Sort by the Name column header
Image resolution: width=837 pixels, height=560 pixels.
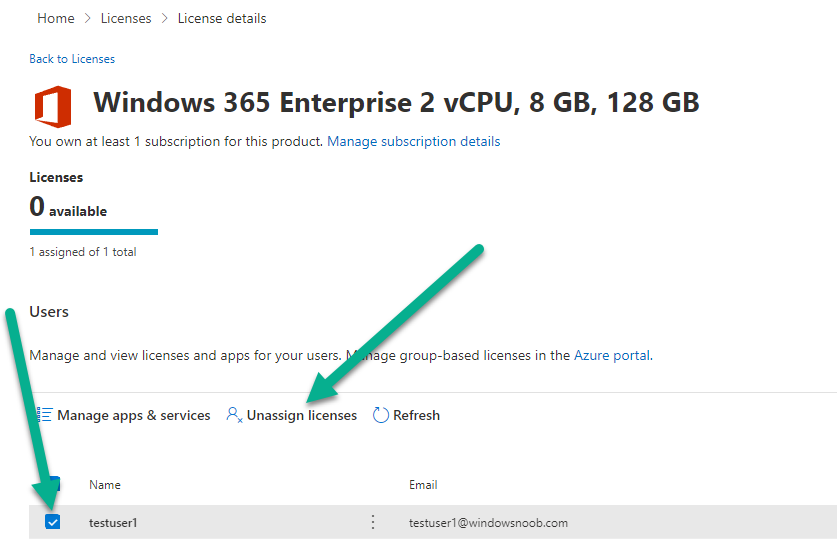105,485
